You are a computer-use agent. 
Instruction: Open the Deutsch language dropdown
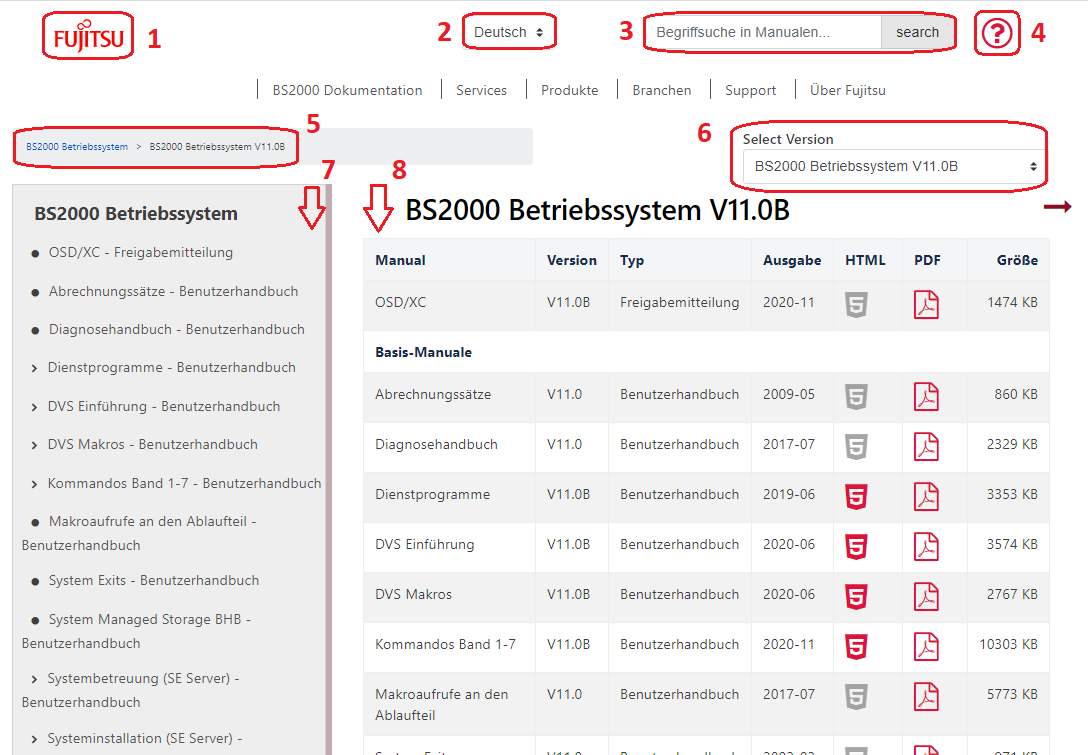tap(509, 32)
